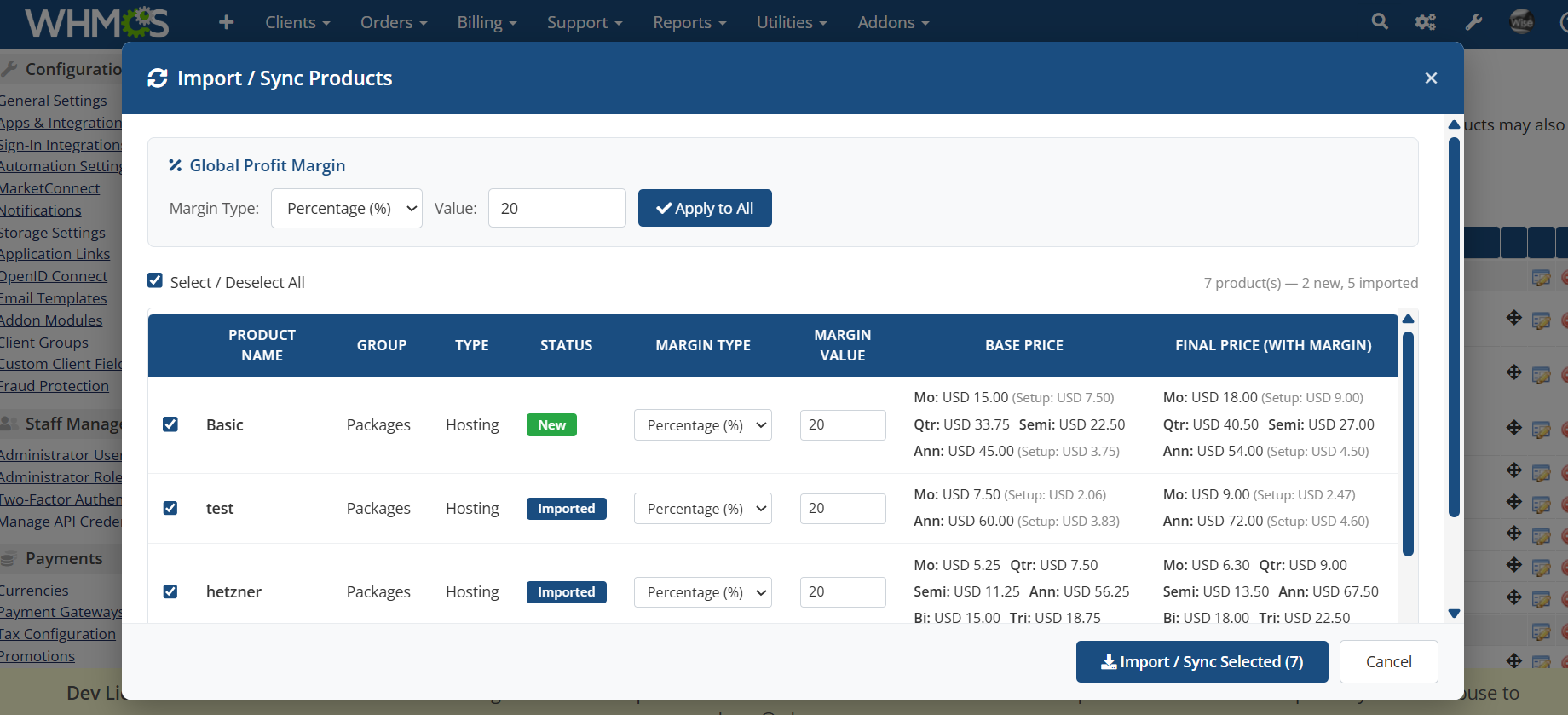Open the Utilities menu
The image size is (1568, 715).
791,22
